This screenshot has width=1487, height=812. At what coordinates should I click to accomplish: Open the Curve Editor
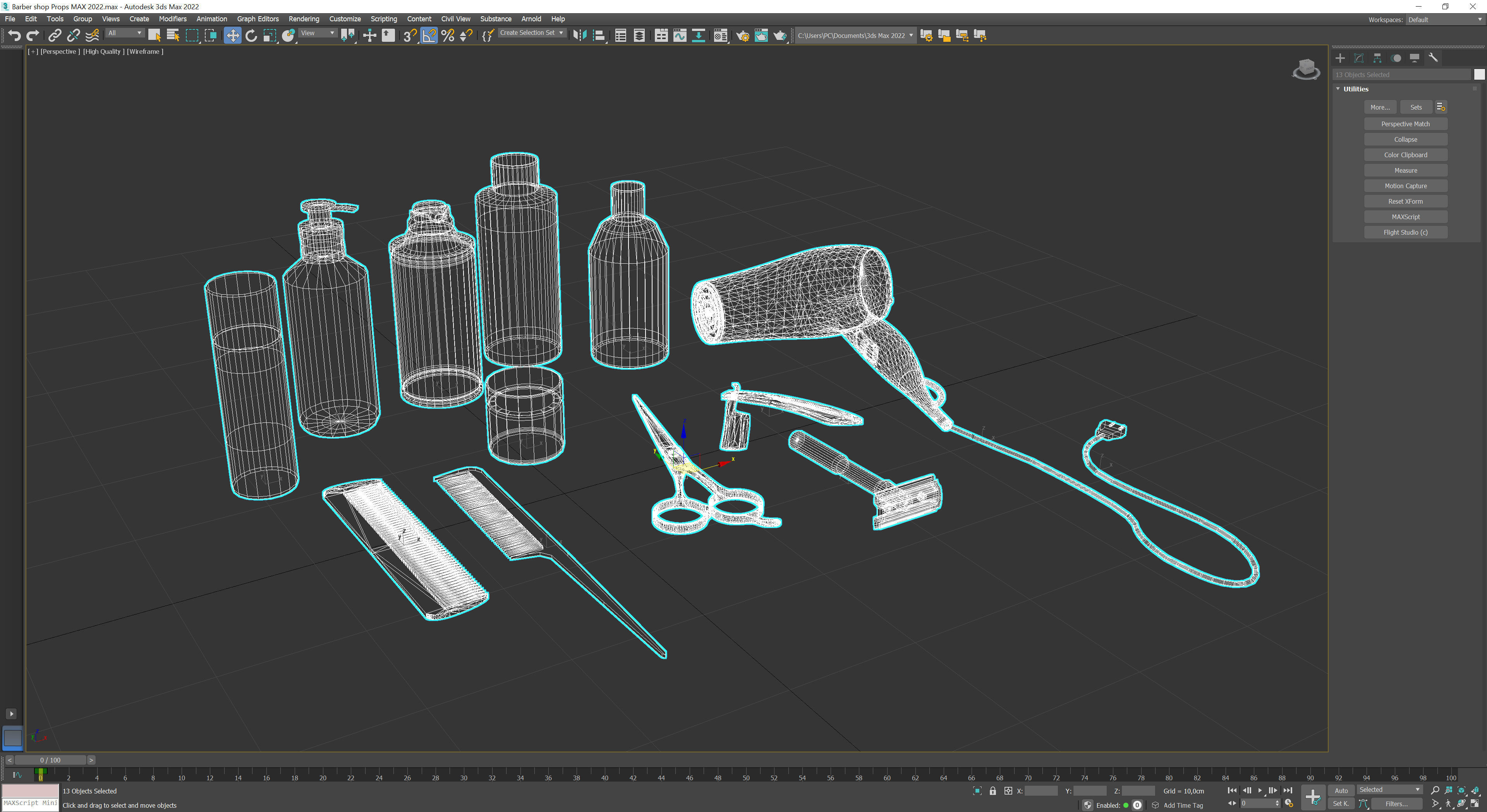680,36
